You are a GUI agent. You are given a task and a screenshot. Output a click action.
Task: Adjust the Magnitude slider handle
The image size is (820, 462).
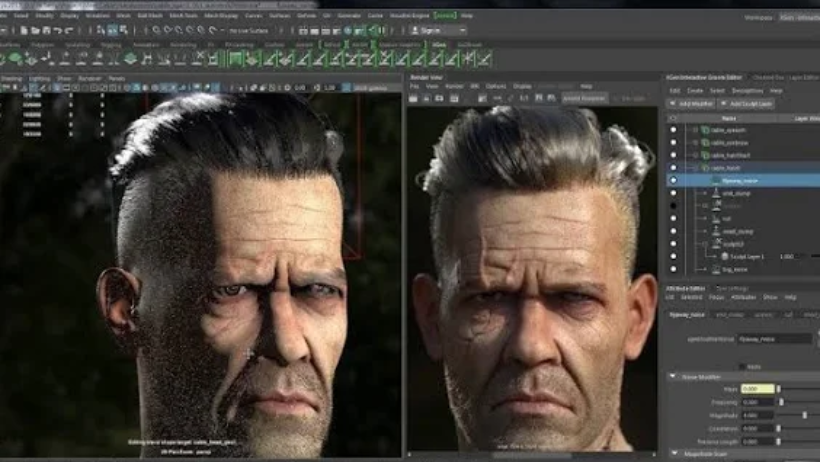click(804, 415)
